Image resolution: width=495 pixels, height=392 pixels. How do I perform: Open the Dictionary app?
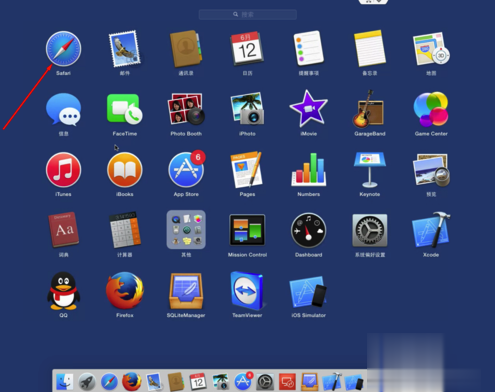[63, 230]
